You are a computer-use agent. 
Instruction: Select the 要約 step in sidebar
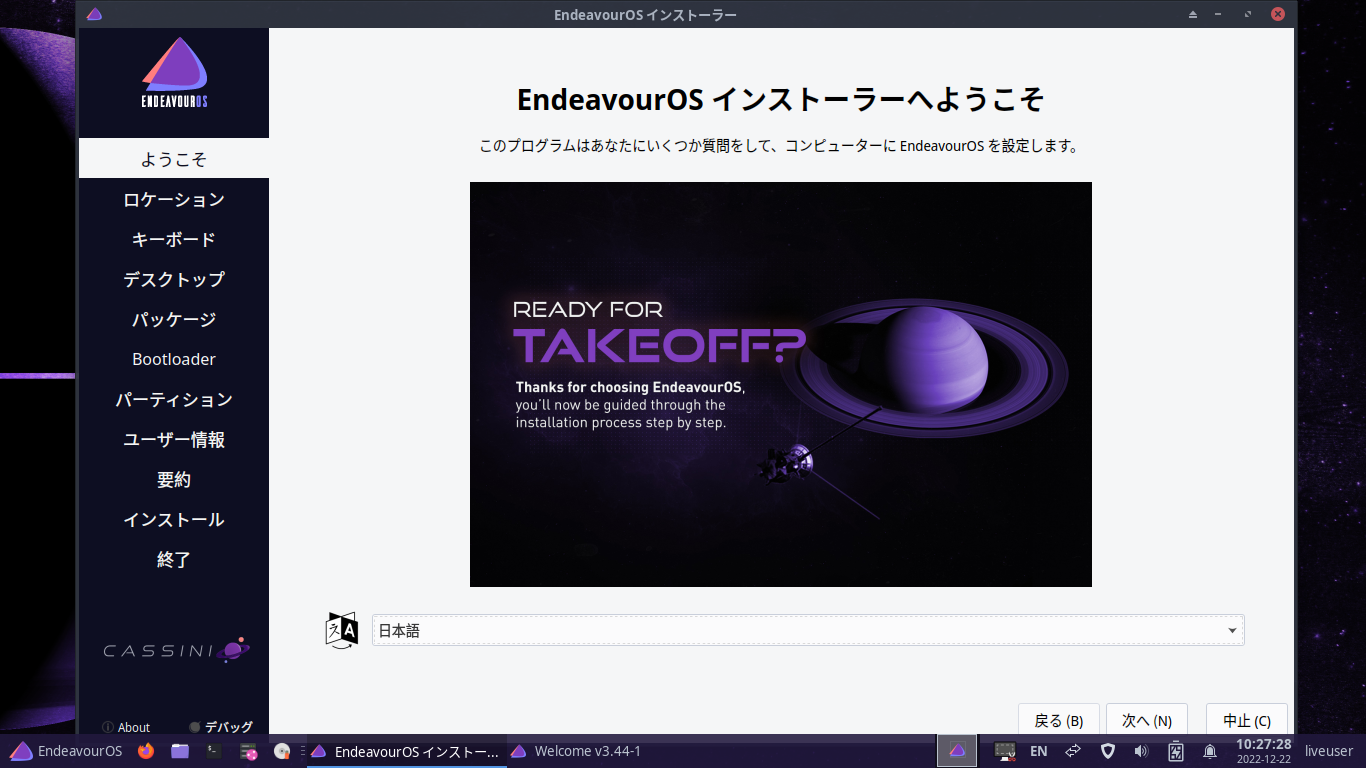174,479
